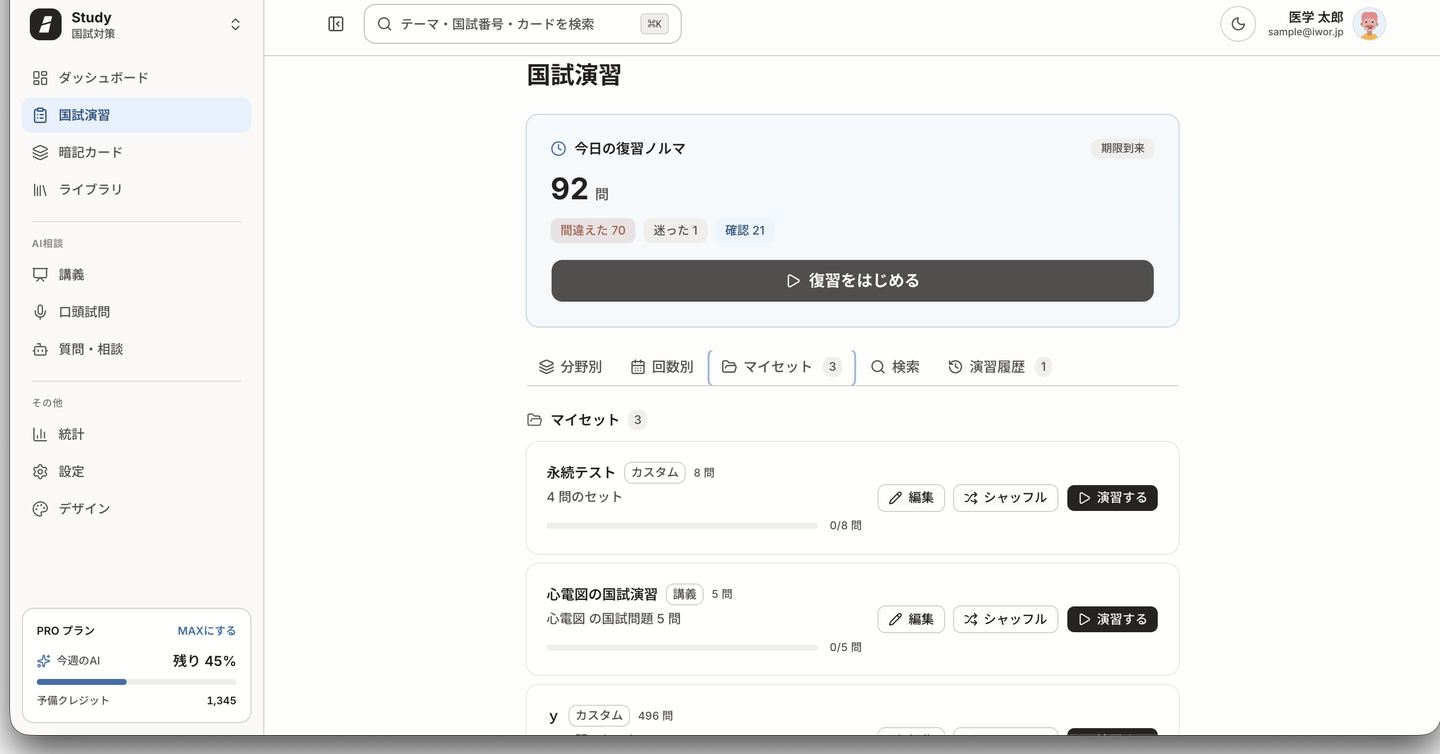Switch to the 回数別 tab
Viewport: 1440px width, 754px height.
pyautogui.click(x=662, y=367)
